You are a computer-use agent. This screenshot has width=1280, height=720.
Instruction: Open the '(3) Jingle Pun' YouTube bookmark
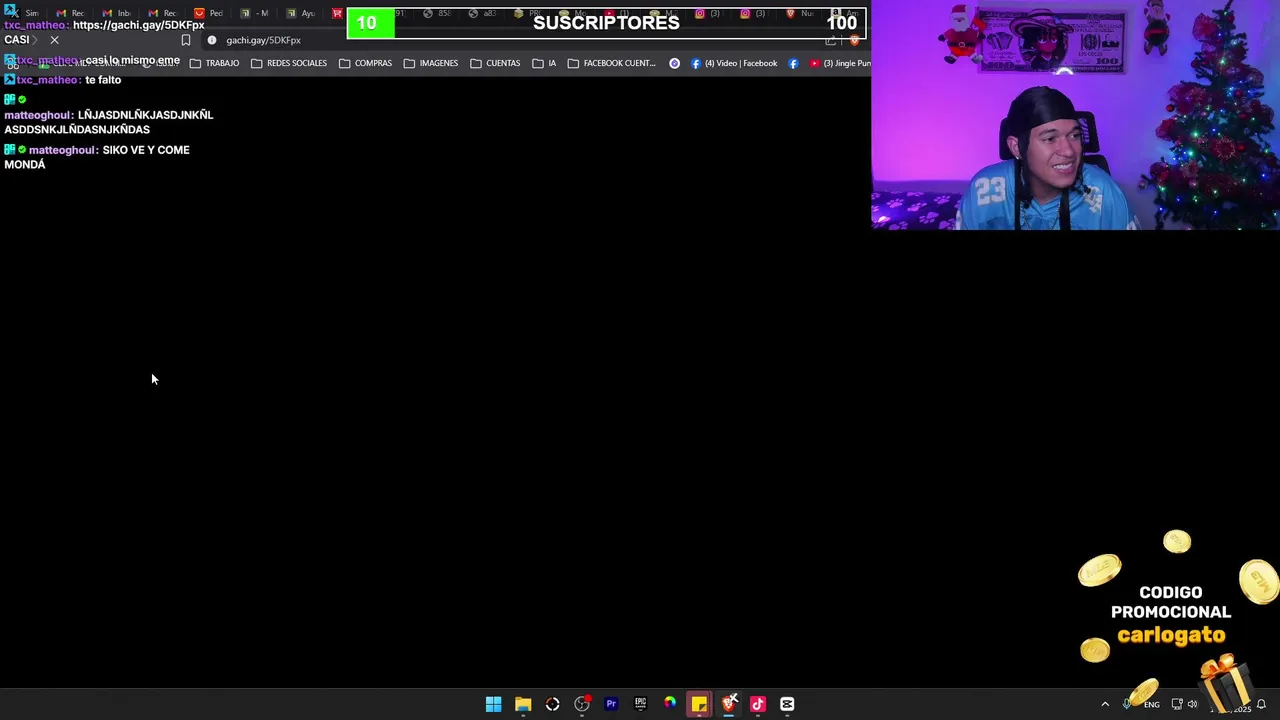click(x=840, y=63)
